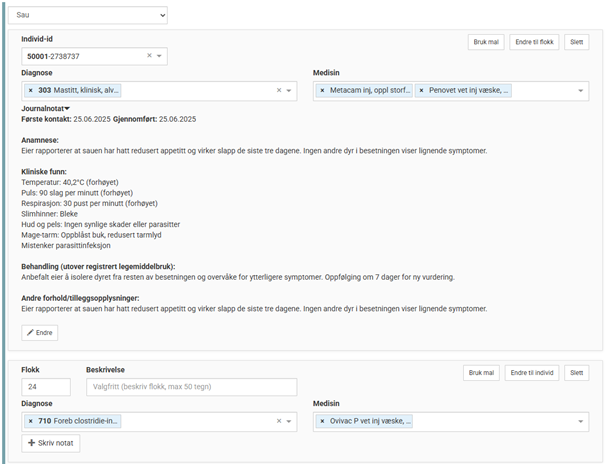This screenshot has width=605, height=464.
Task: Clear all diagnoses in first Diagnose field
Action: click(x=278, y=91)
